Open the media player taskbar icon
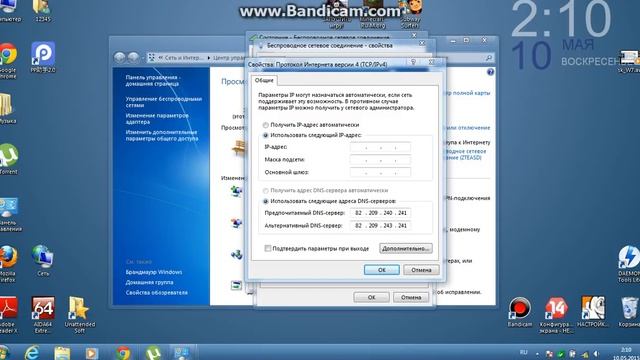This screenshot has width=640, height=360. pos(91,353)
